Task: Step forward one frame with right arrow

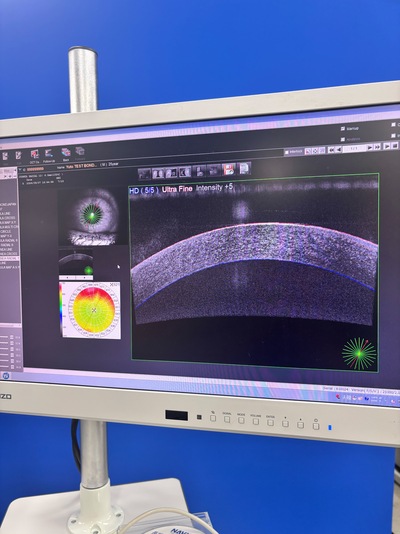Action: click(370, 147)
